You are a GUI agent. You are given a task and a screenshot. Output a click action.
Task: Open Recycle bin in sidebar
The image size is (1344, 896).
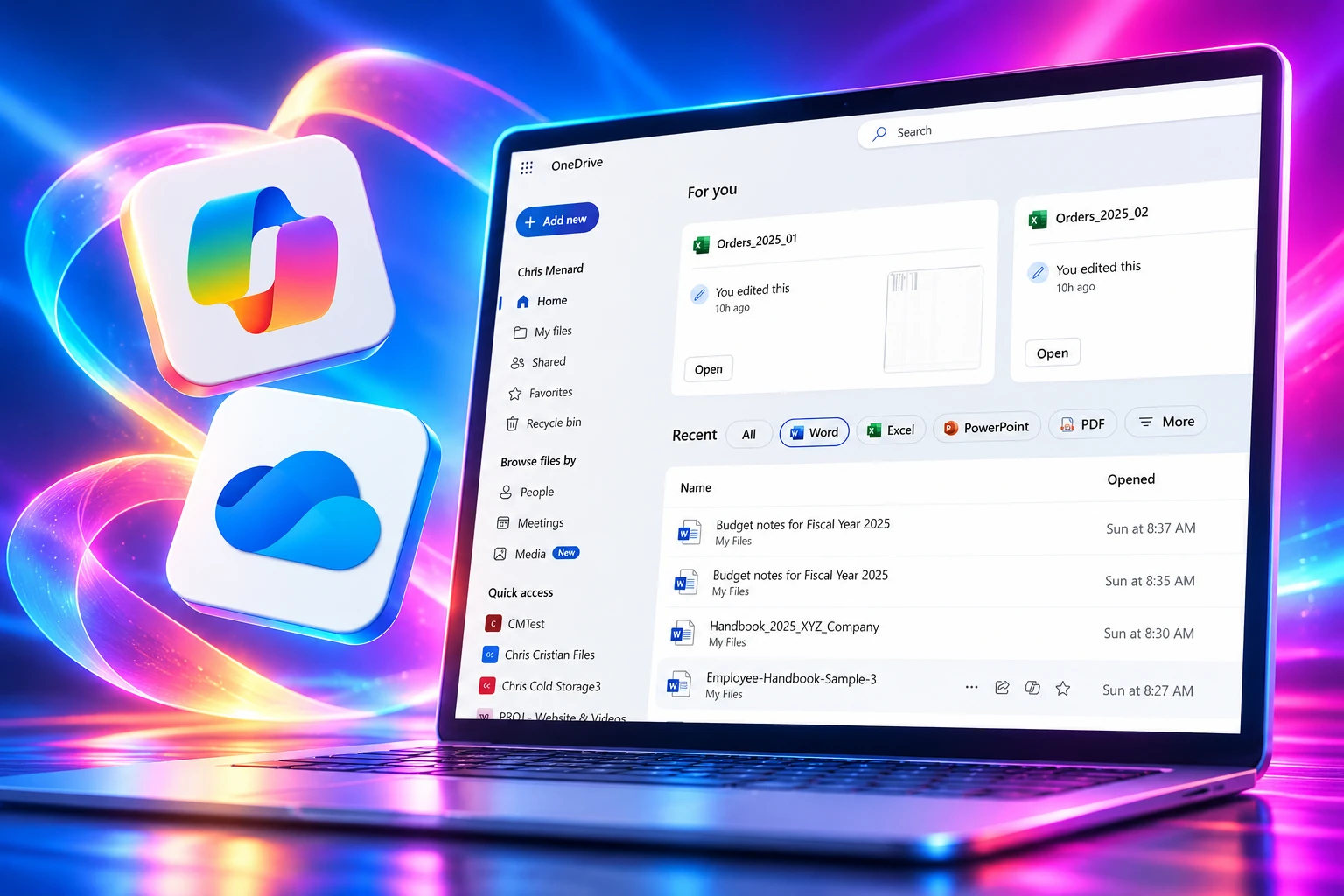[554, 423]
